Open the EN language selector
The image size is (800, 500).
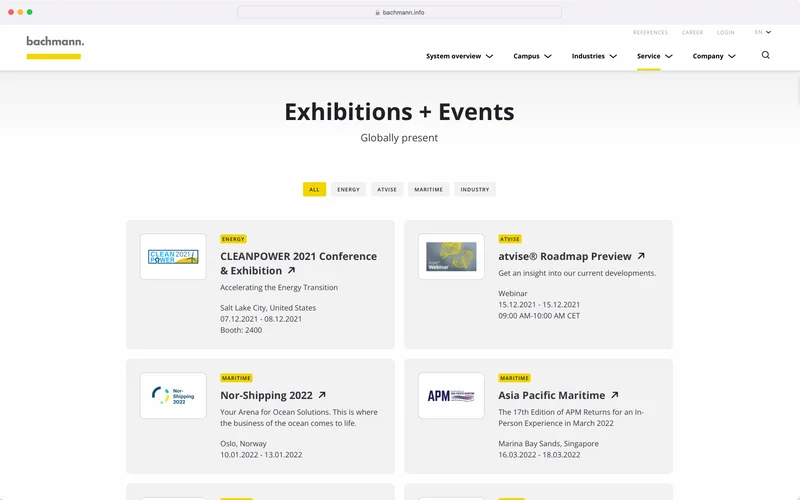coord(763,32)
